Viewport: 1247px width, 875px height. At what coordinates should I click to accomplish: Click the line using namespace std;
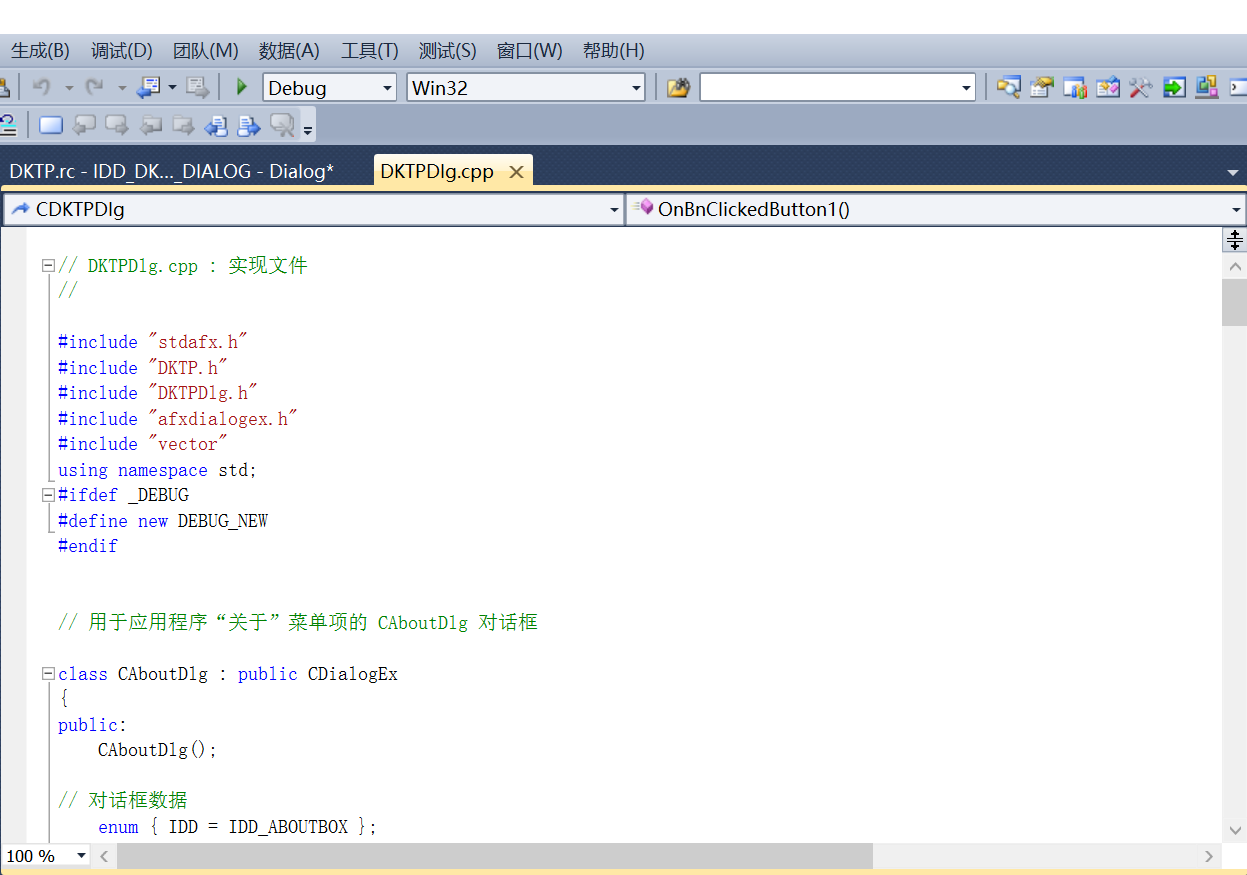158,470
